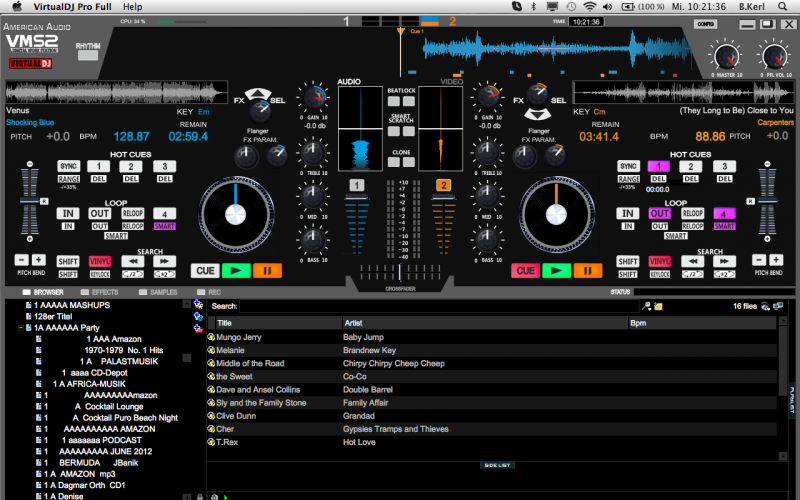Click the Mungo Jerry track icon
This screenshot has width=800, height=500.
(x=211, y=337)
